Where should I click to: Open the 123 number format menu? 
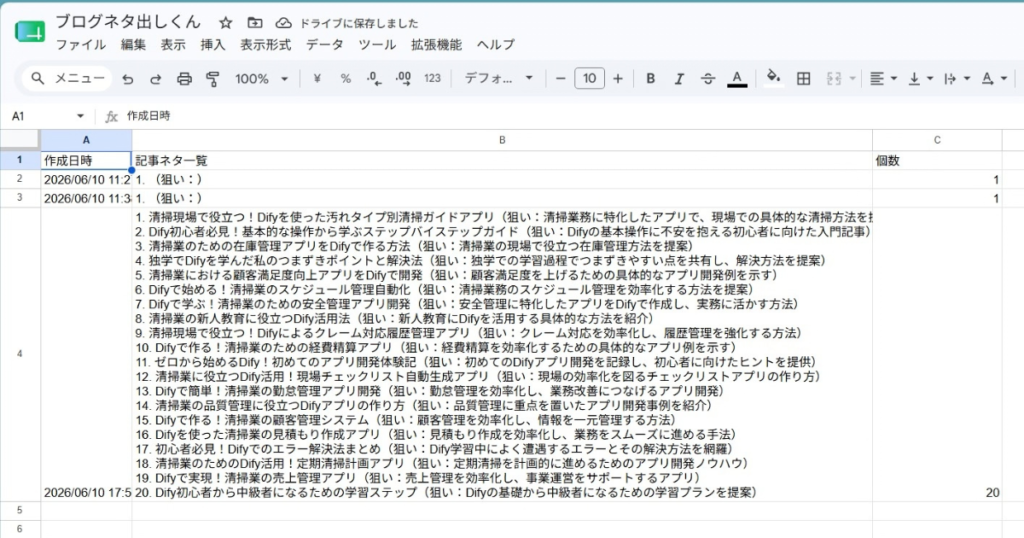[x=432, y=78]
